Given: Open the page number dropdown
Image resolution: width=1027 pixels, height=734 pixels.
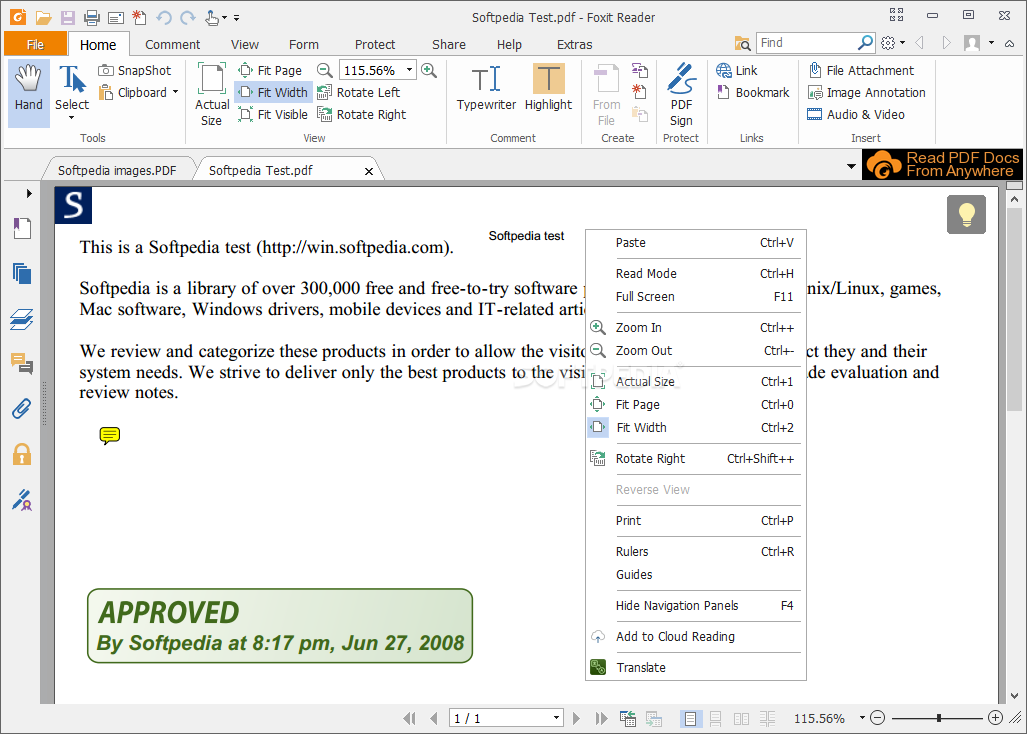Looking at the screenshot, I should [x=556, y=718].
